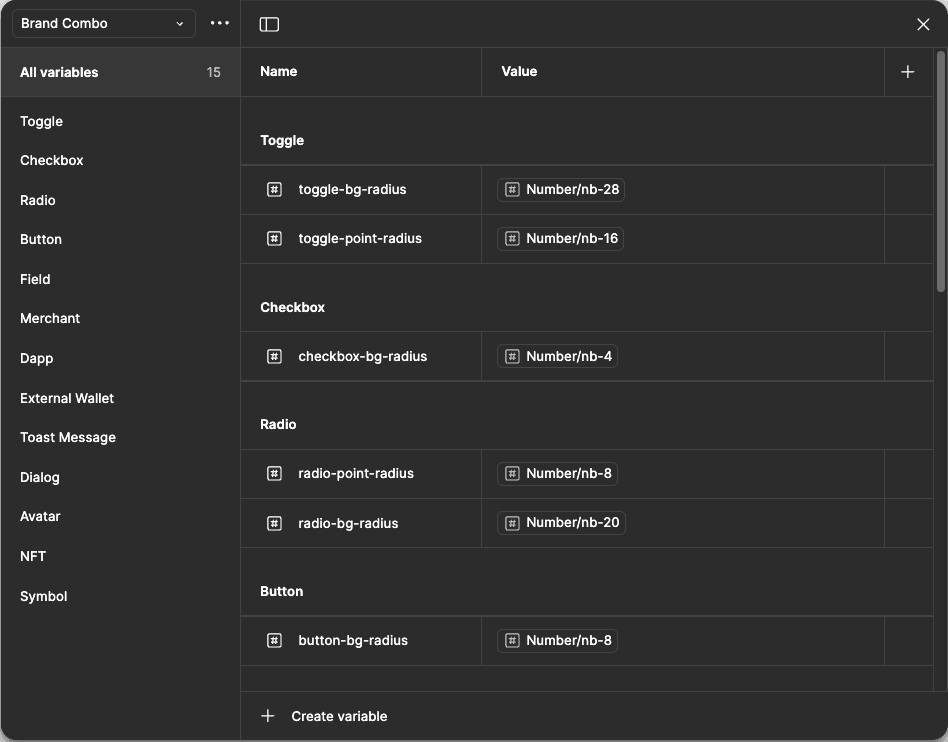Toggle the sidebar panel visibility icon
Viewport: 948px width, 742px height.
(x=269, y=23)
